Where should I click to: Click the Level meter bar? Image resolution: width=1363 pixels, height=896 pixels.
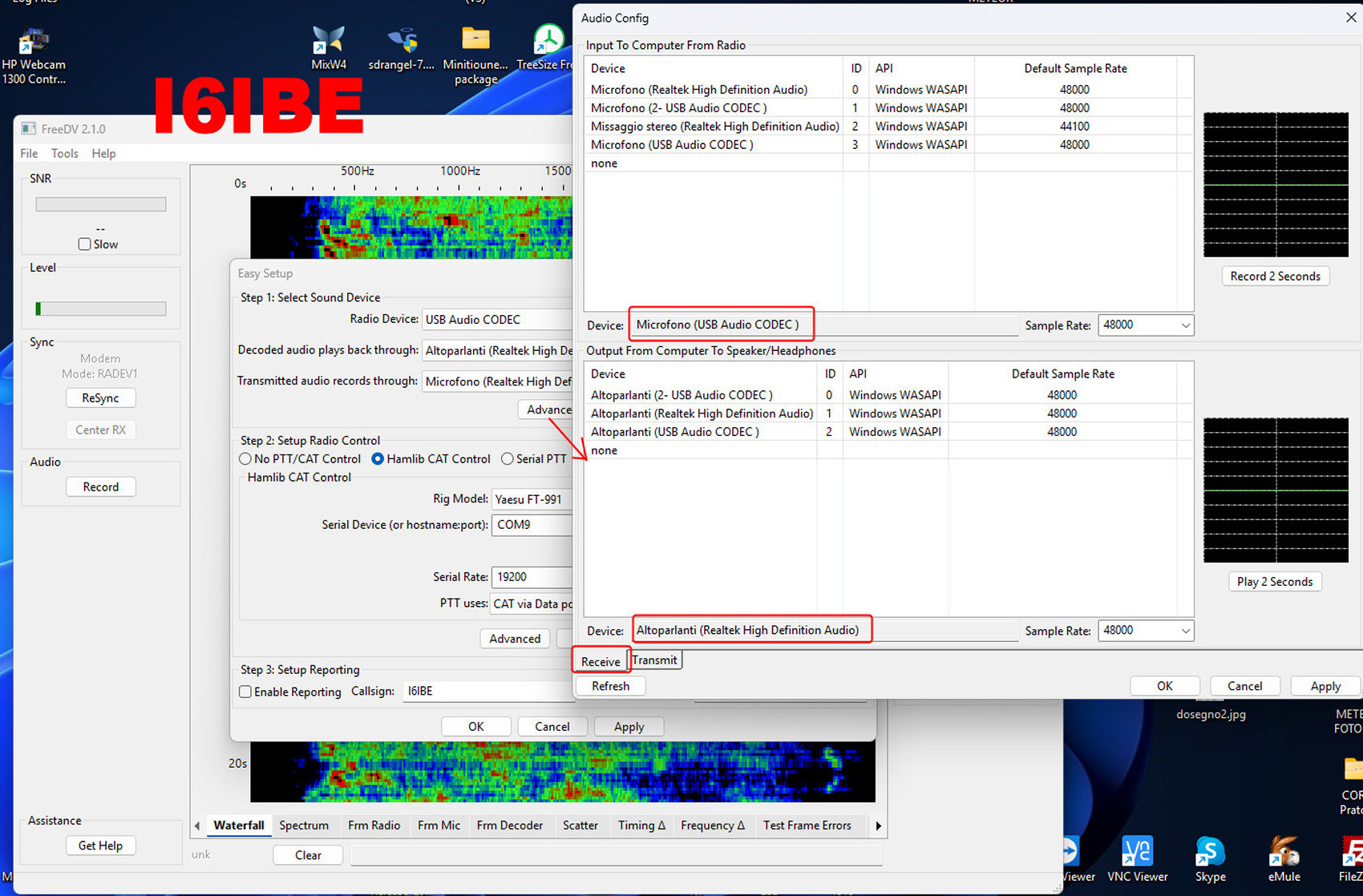pos(101,309)
